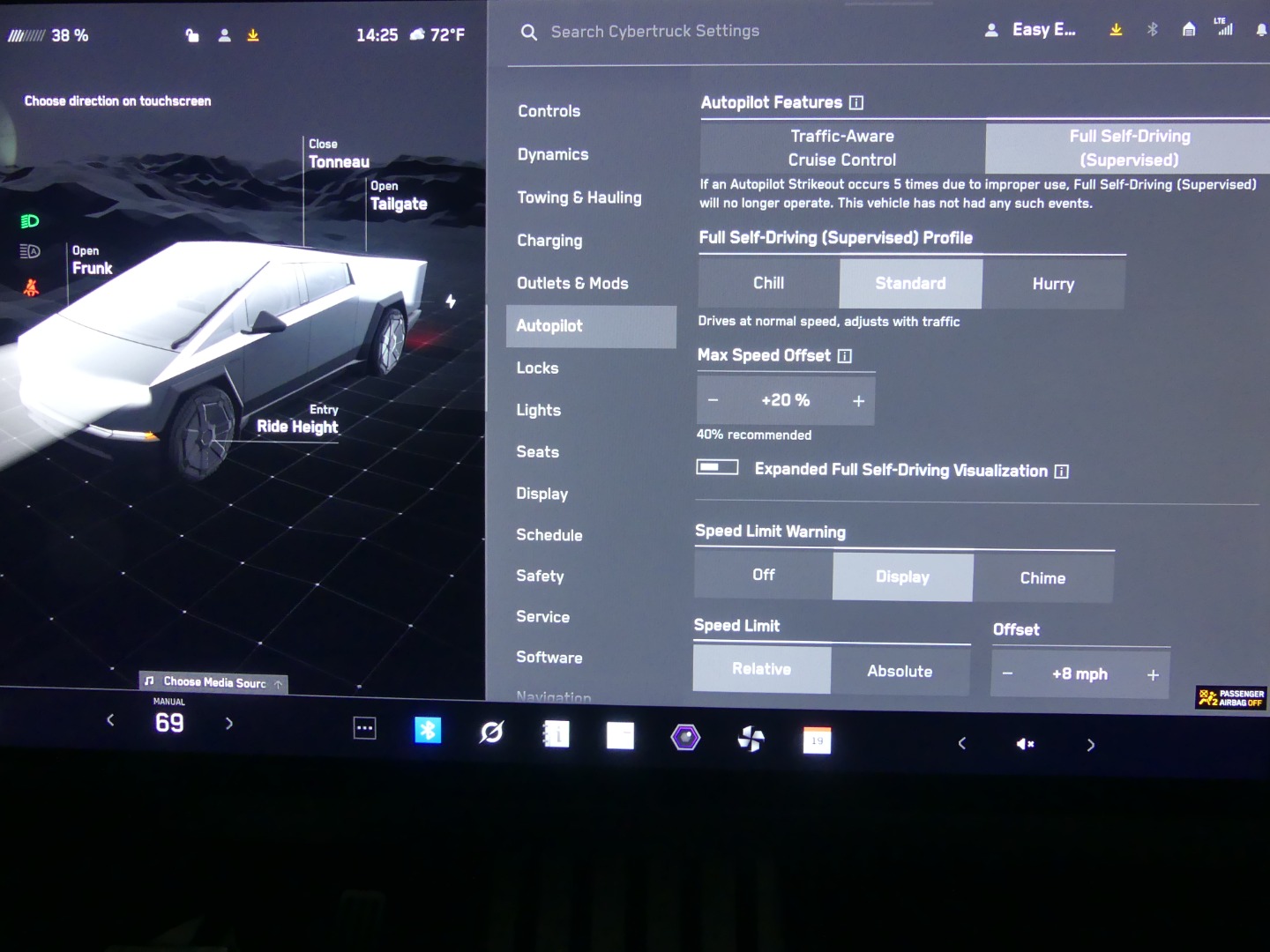This screenshot has width=1270, height=952.
Task: Open the Software settings section
Action: (549, 657)
